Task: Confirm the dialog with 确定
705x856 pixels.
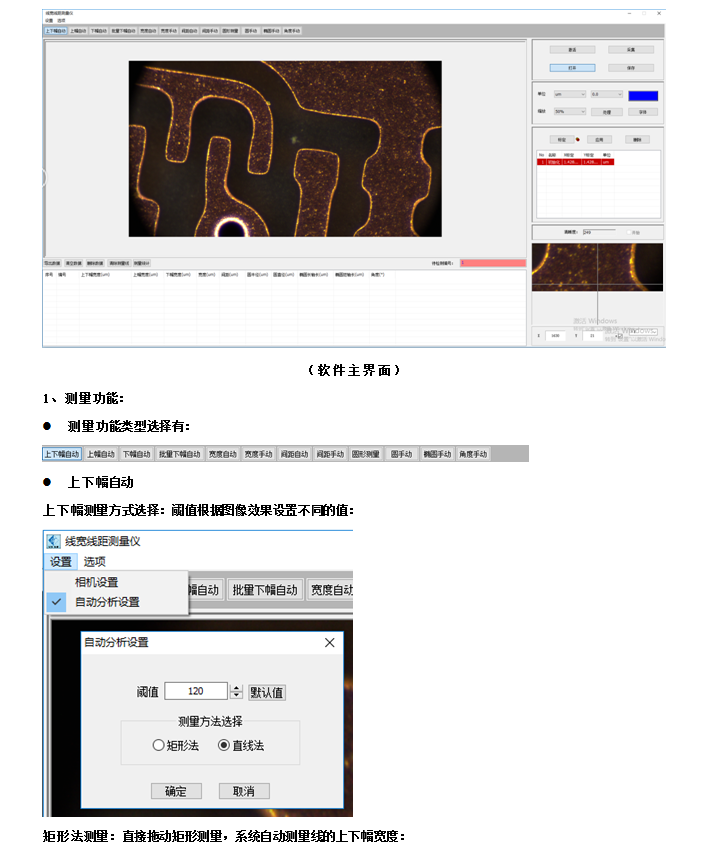Action: 175,791
